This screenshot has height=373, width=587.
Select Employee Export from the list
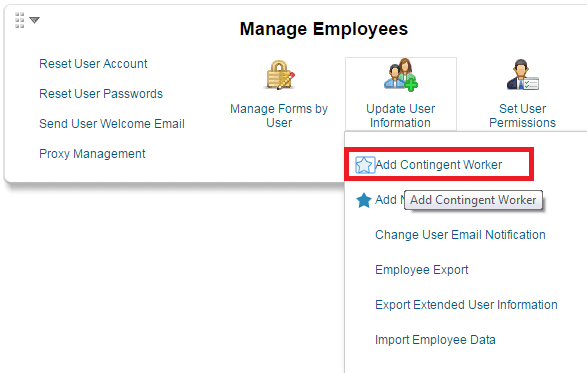pos(422,270)
